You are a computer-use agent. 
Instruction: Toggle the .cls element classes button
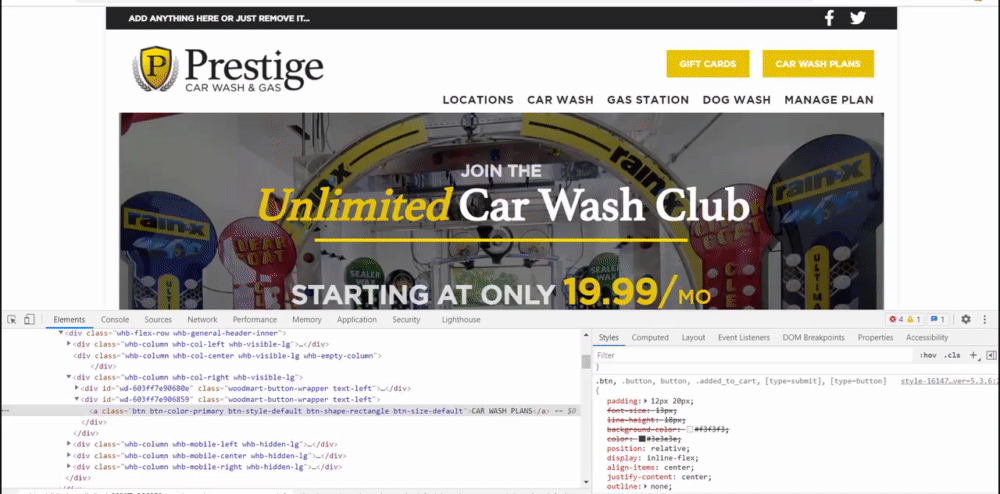952,355
